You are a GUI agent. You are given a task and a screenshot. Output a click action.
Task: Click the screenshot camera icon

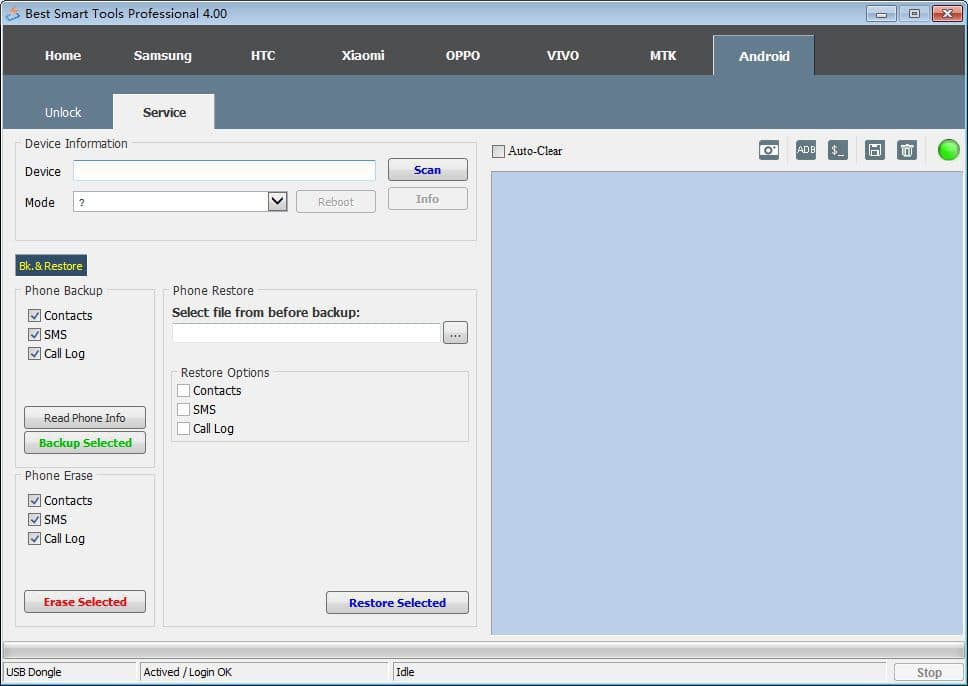click(769, 150)
